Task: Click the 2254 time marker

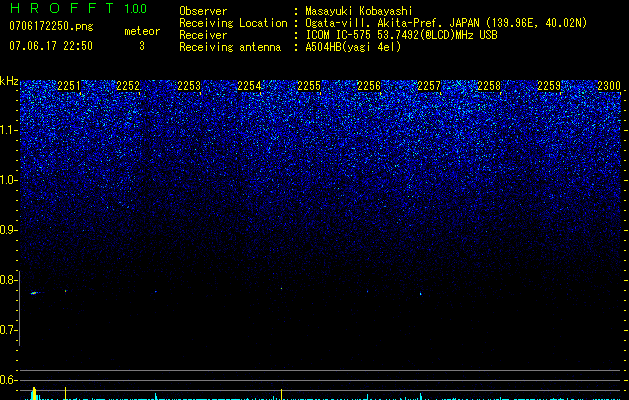Action: click(249, 86)
